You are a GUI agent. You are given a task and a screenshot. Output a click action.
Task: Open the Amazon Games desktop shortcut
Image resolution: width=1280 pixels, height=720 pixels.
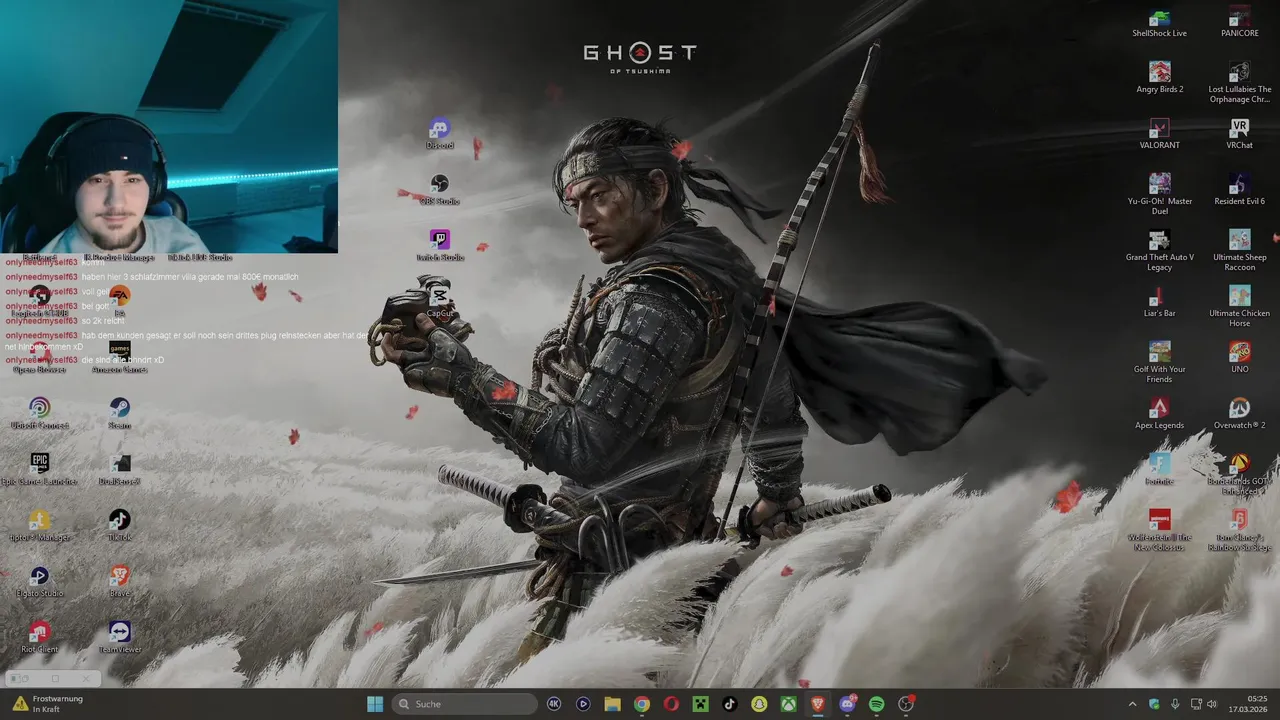point(120,358)
